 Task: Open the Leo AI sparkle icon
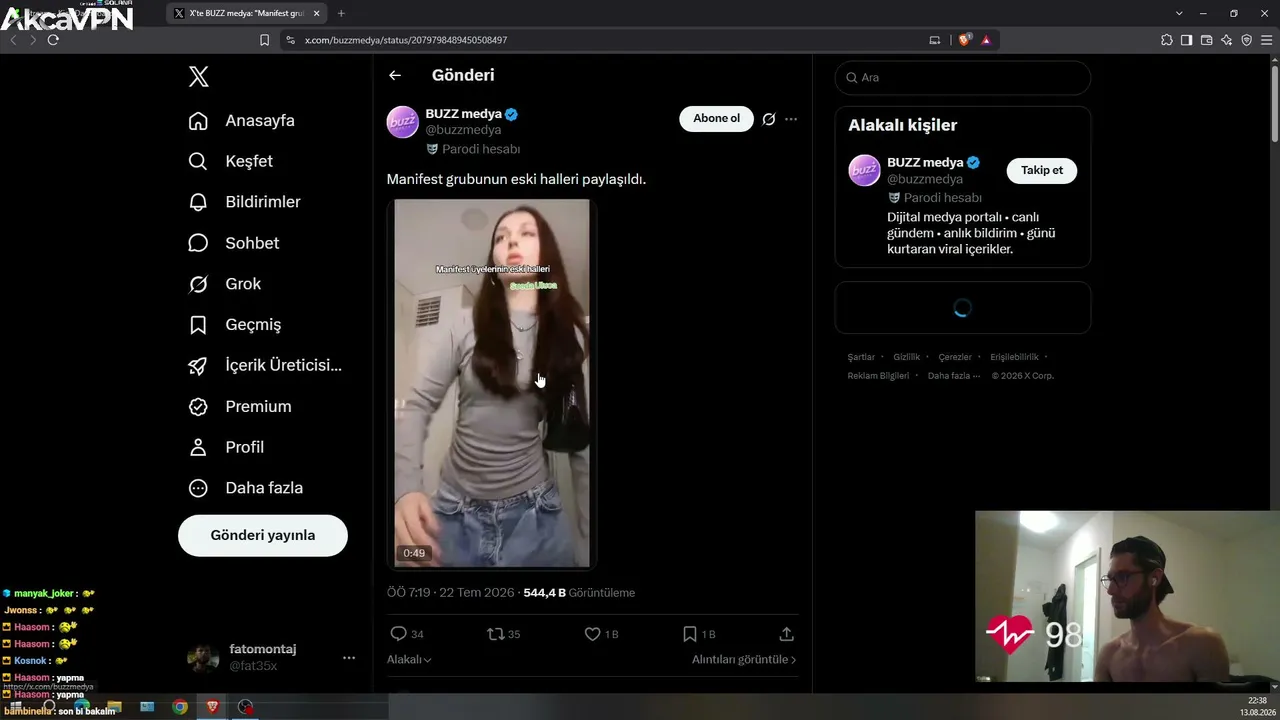[1227, 40]
